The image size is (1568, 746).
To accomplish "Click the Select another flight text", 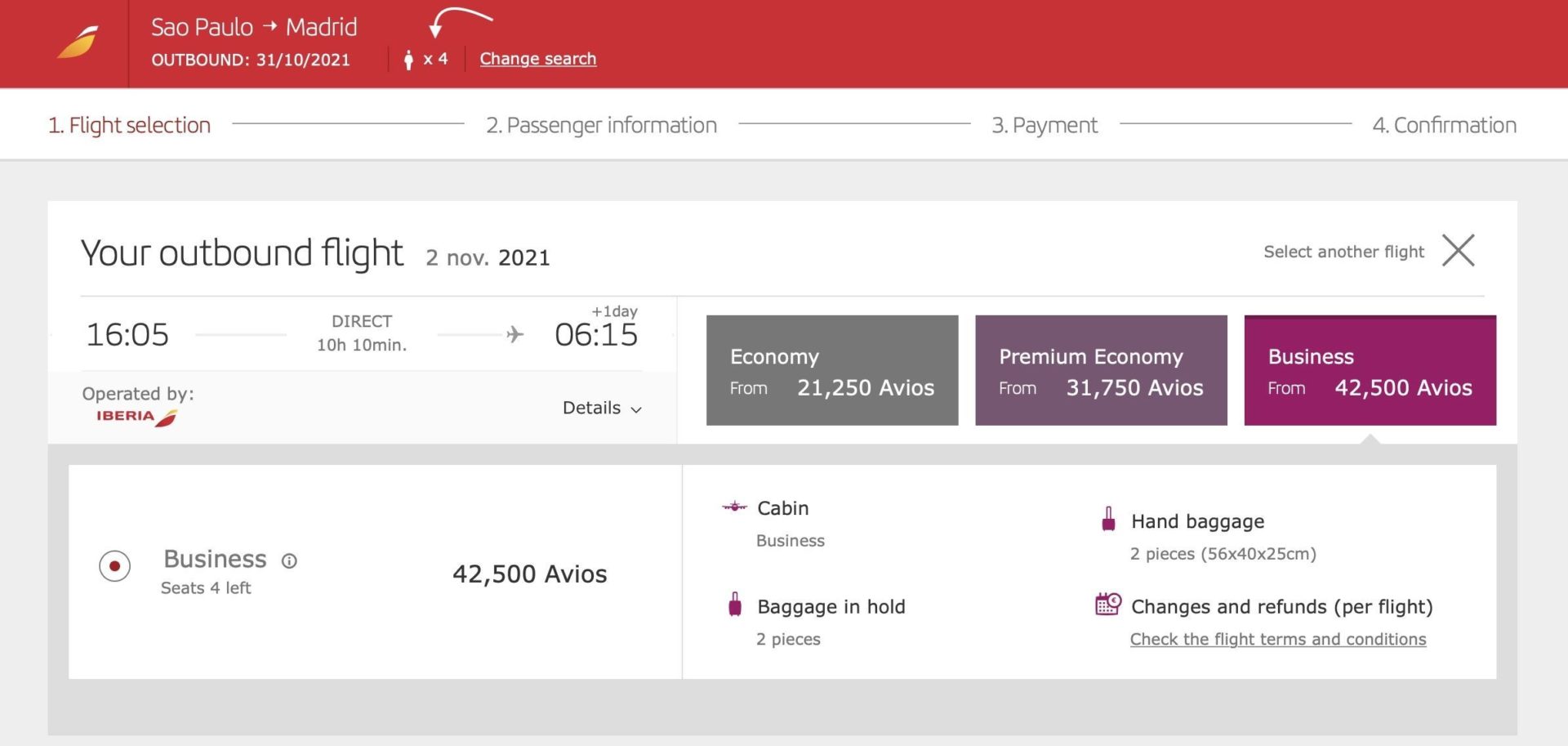I will [1343, 252].
